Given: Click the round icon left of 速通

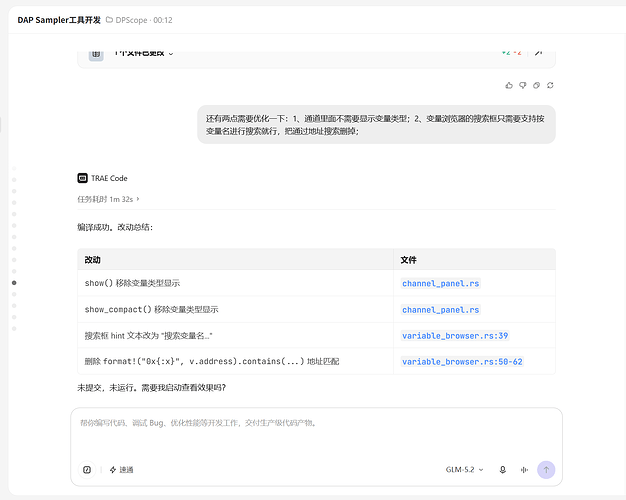Looking at the screenshot, I should coord(87,470).
